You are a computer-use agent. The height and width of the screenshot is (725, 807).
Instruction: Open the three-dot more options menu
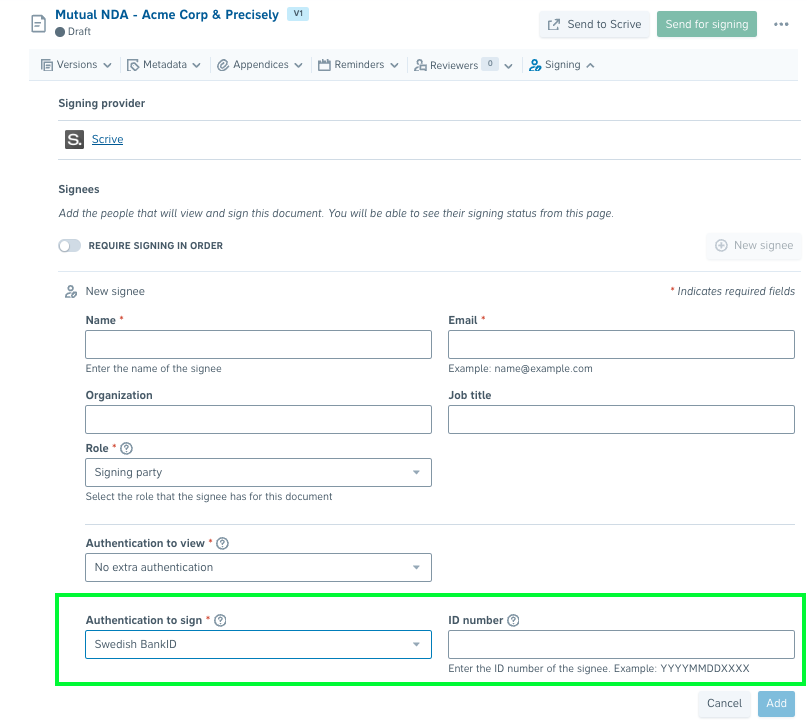(x=781, y=25)
